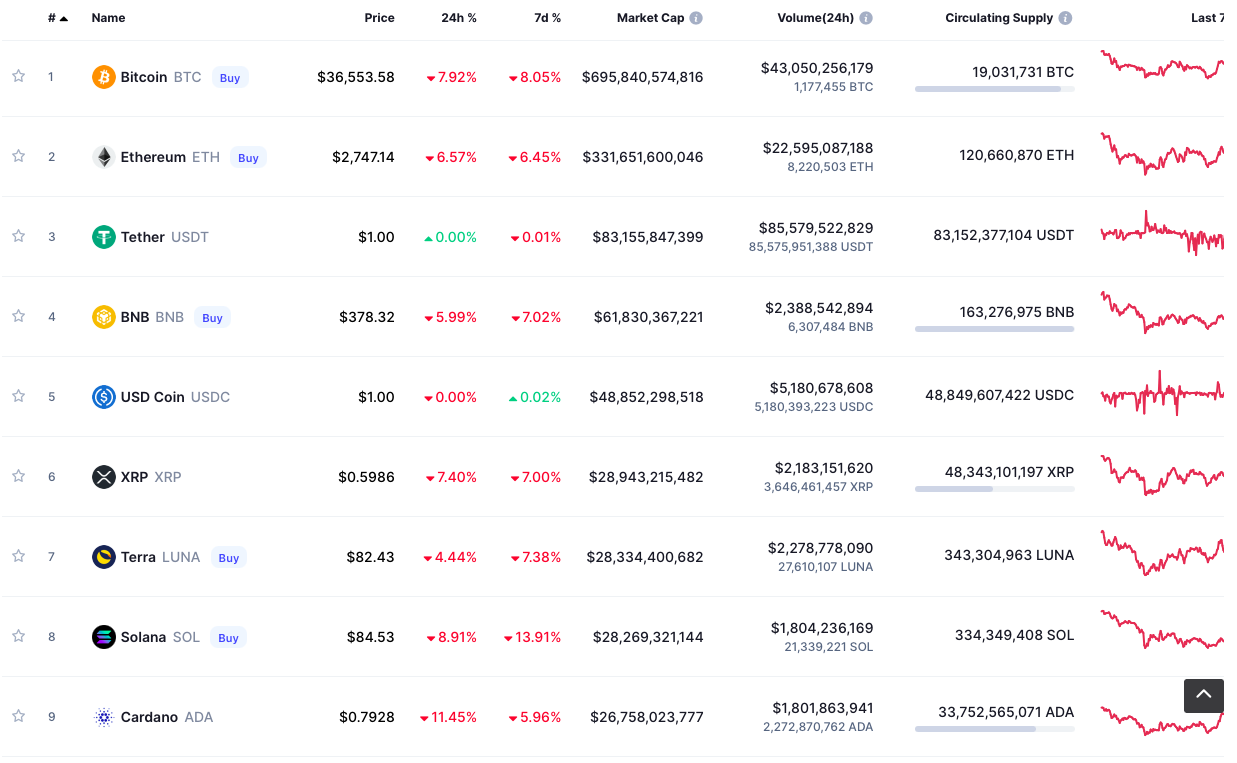Click Ethereum's $2,747.14 price
The width and height of the screenshot is (1237, 763).
364,157
